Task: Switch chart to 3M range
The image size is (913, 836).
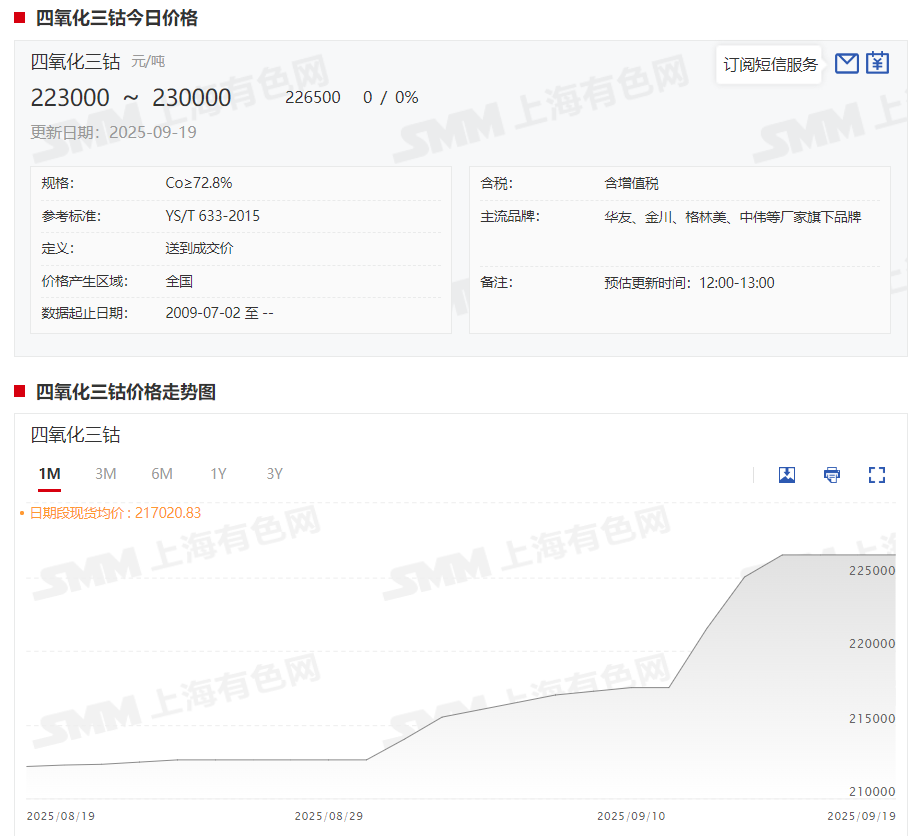Action: (x=106, y=474)
